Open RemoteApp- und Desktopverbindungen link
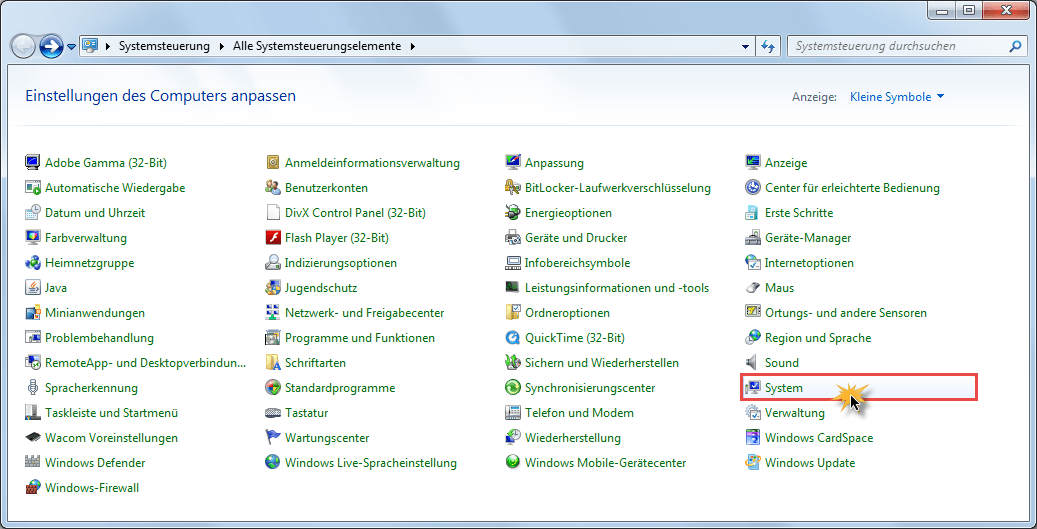This screenshot has width=1037, height=529. pos(145,363)
